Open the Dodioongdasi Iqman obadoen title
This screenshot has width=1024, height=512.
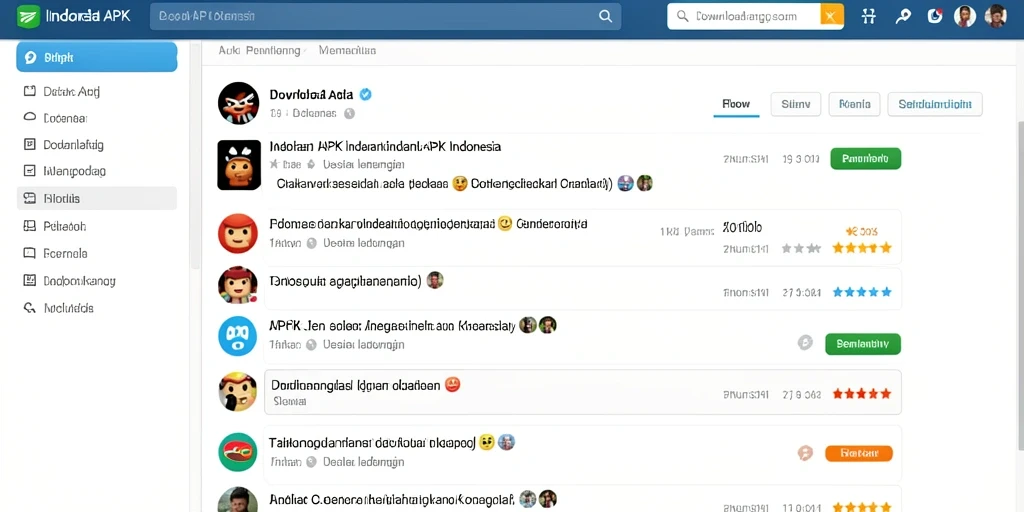click(x=355, y=385)
